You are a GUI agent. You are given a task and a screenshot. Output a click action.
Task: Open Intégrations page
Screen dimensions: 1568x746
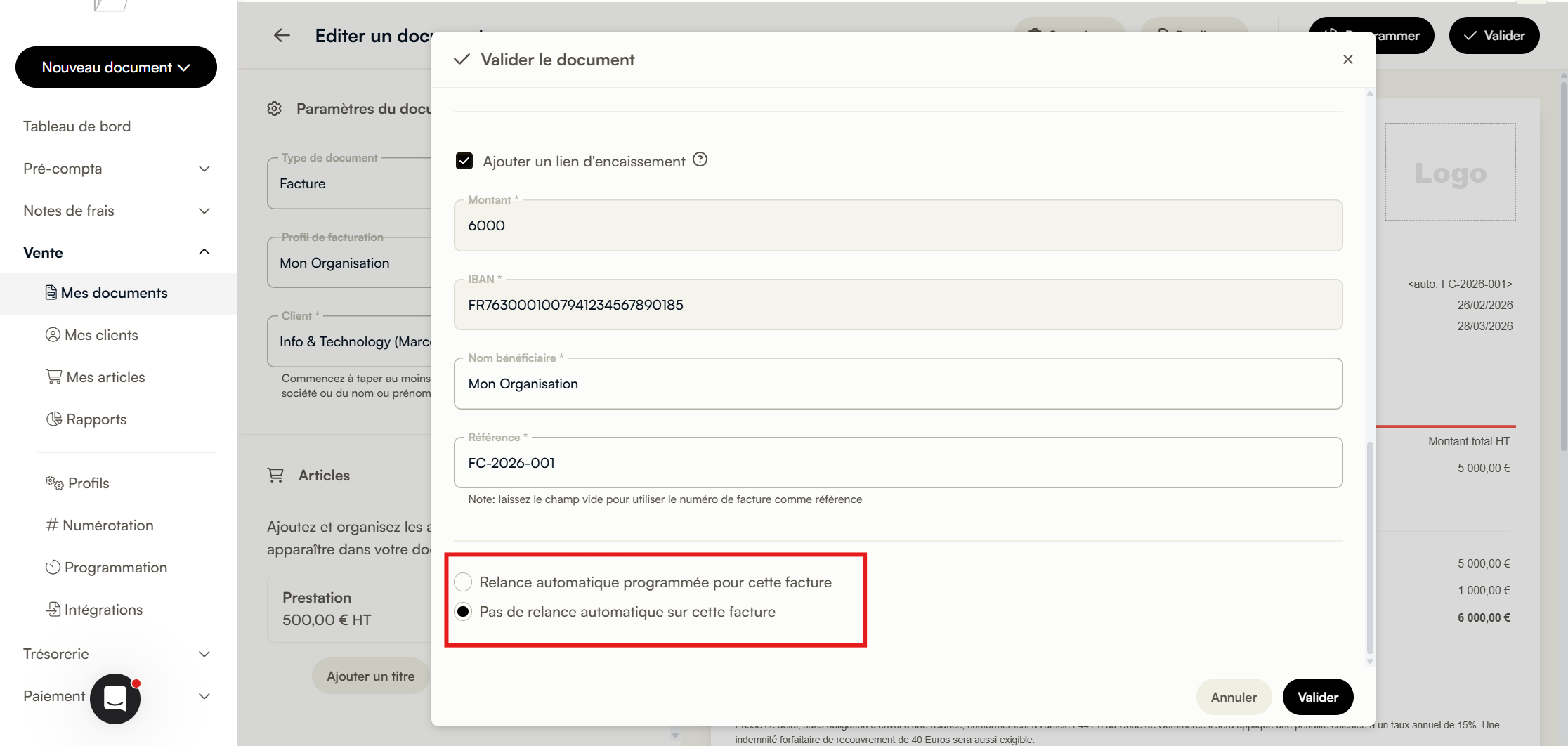pyautogui.click(x=103, y=610)
